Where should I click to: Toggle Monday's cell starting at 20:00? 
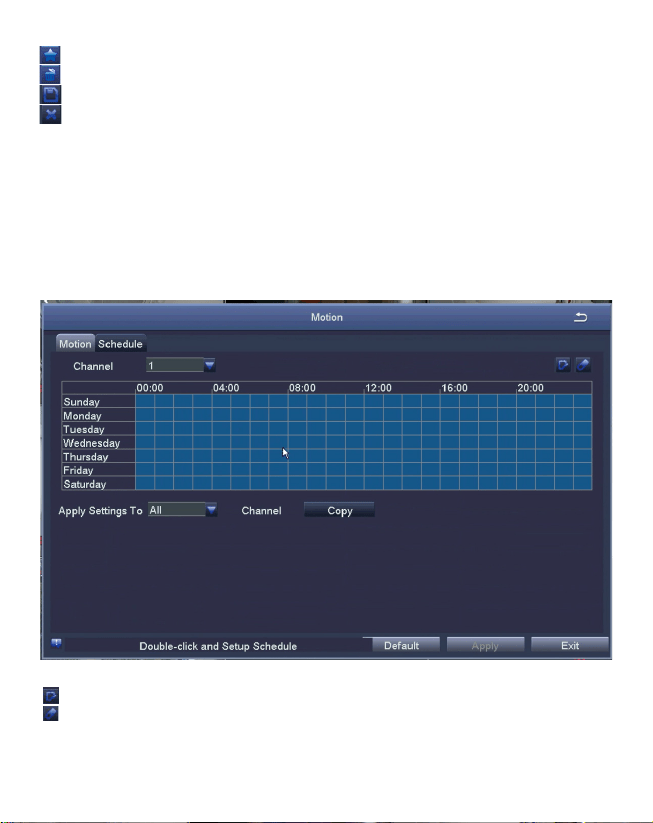point(526,415)
